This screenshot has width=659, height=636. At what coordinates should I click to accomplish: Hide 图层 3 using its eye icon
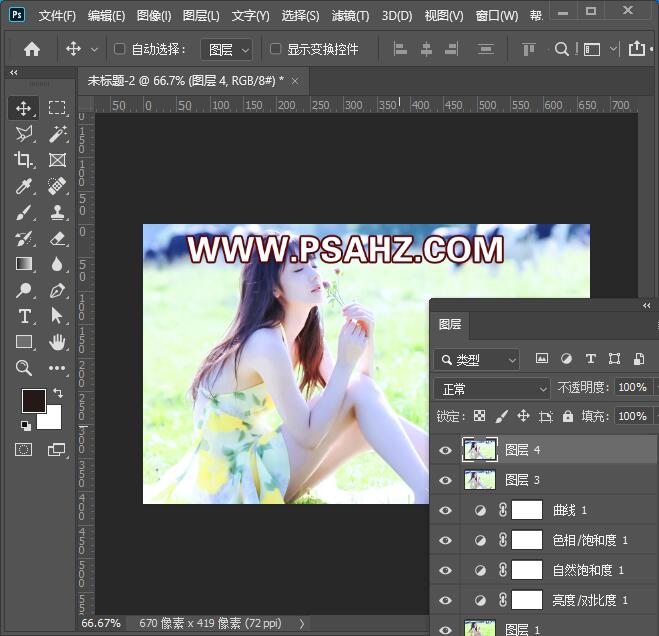(x=445, y=480)
